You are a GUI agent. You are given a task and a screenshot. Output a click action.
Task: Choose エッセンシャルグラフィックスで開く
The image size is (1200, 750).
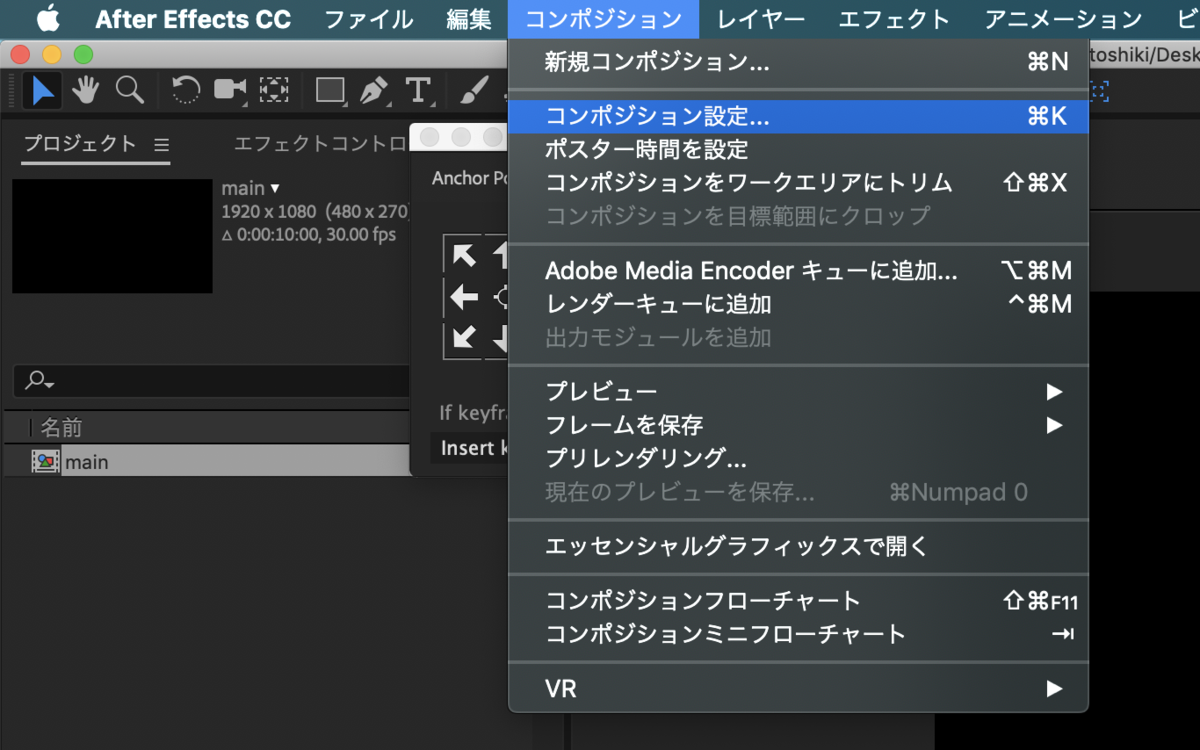(x=798, y=546)
